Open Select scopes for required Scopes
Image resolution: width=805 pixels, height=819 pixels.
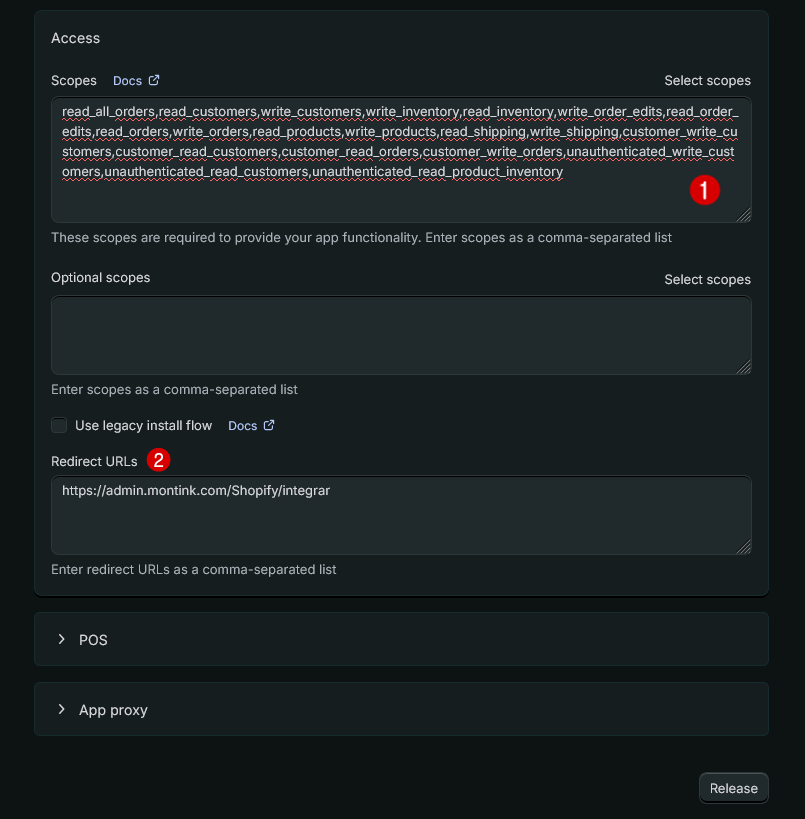click(x=707, y=80)
